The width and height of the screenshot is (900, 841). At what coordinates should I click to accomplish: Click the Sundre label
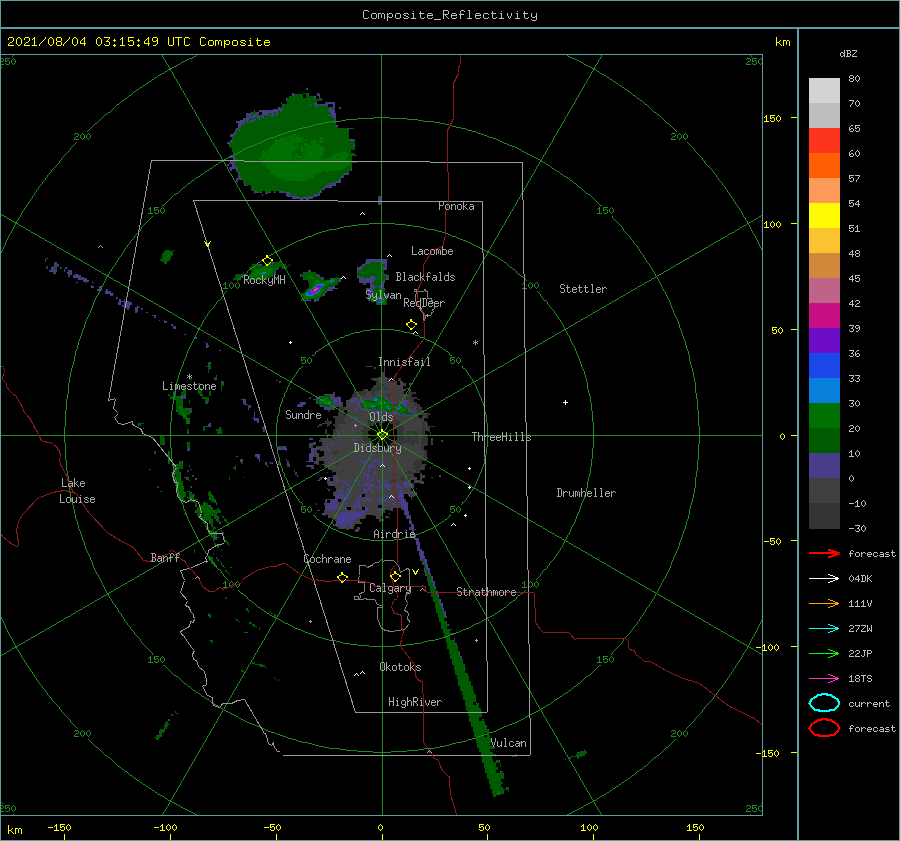pos(303,415)
